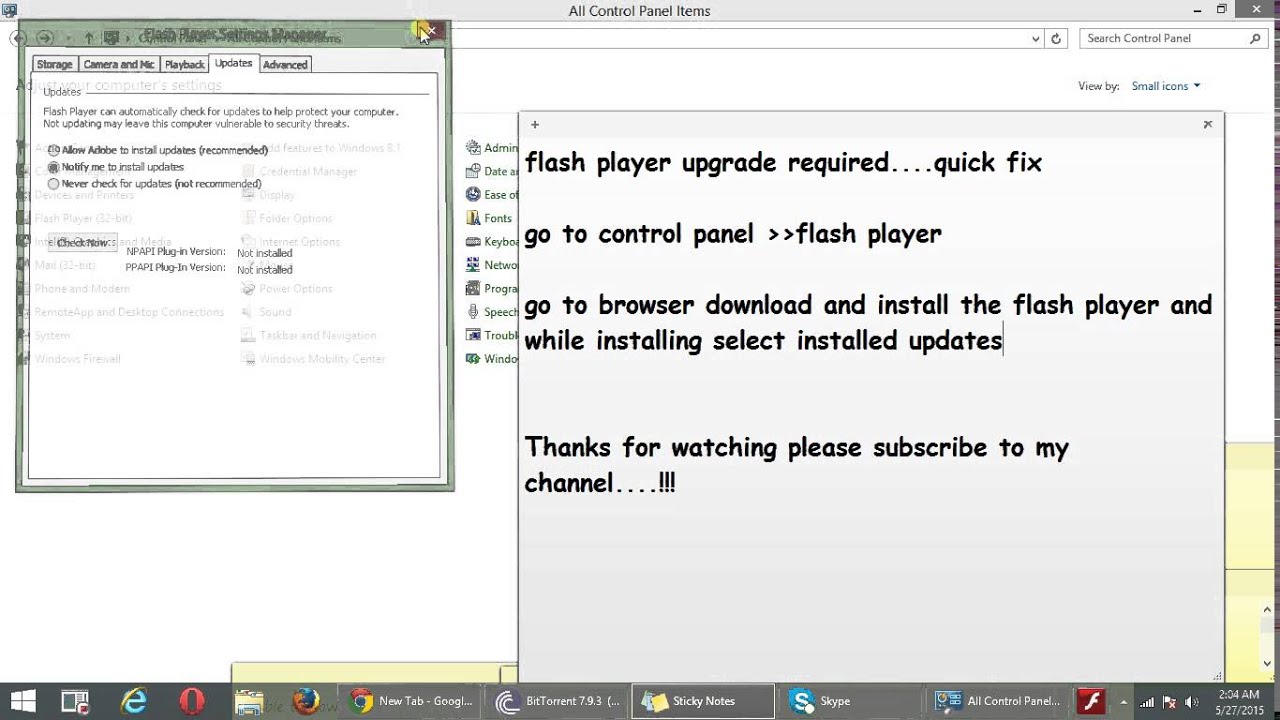Open the Windows Start button
Viewport: 1280px width, 720px height.
(x=22, y=701)
